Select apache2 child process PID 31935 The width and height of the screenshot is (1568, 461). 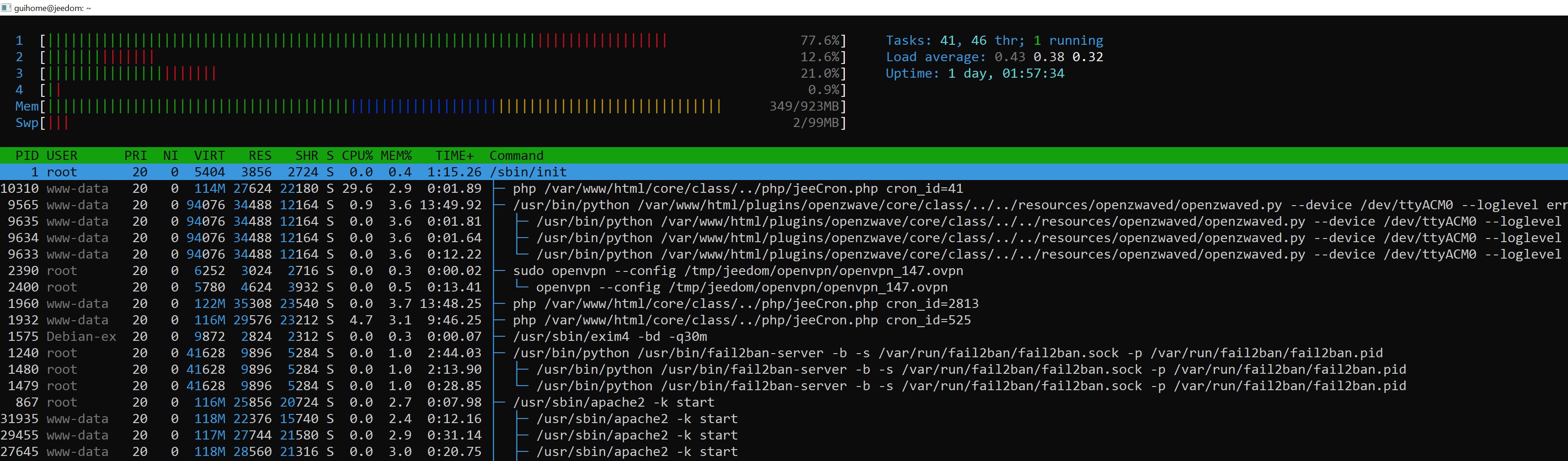(784, 419)
